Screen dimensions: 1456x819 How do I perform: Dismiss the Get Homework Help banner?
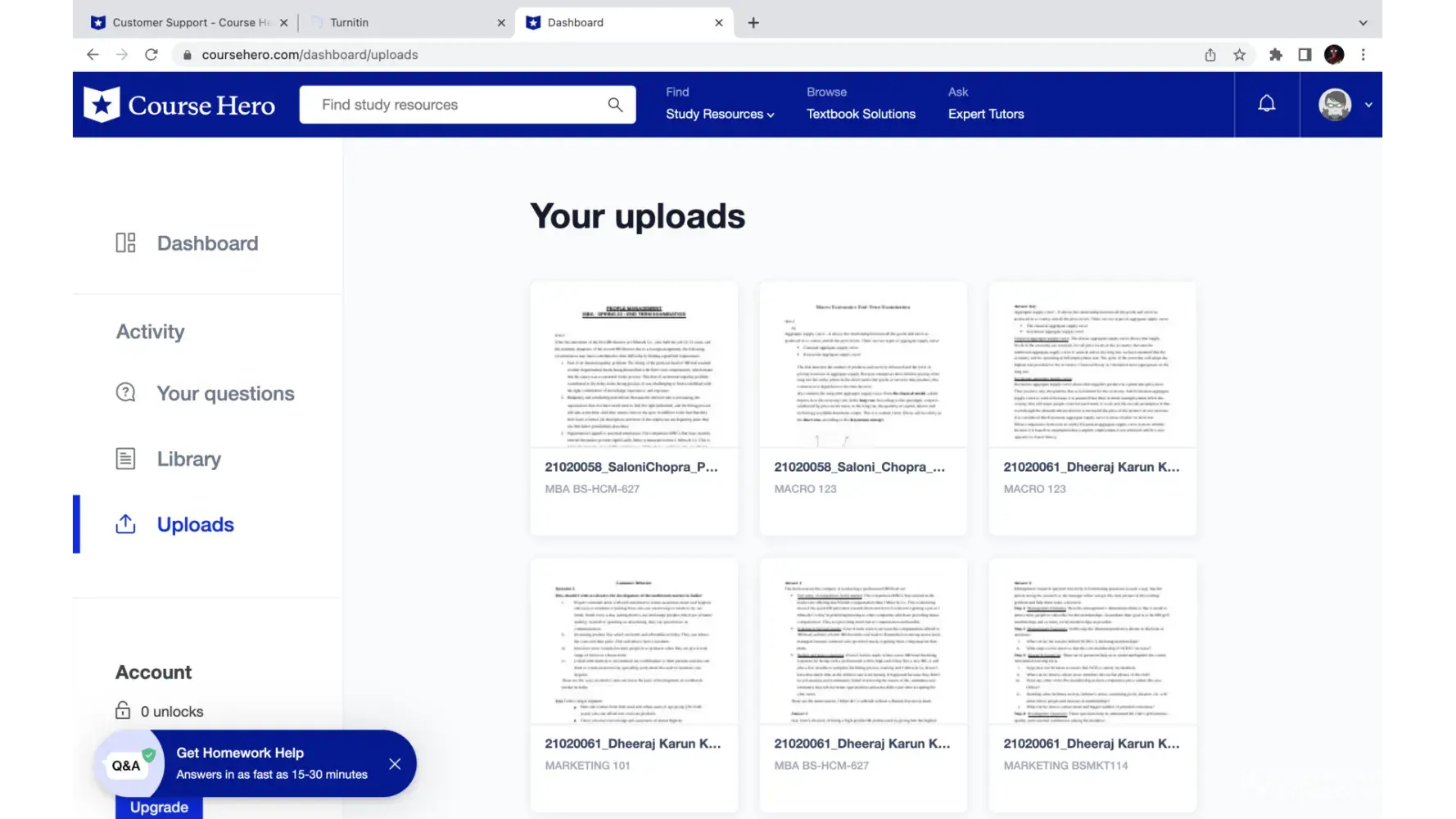(x=395, y=764)
